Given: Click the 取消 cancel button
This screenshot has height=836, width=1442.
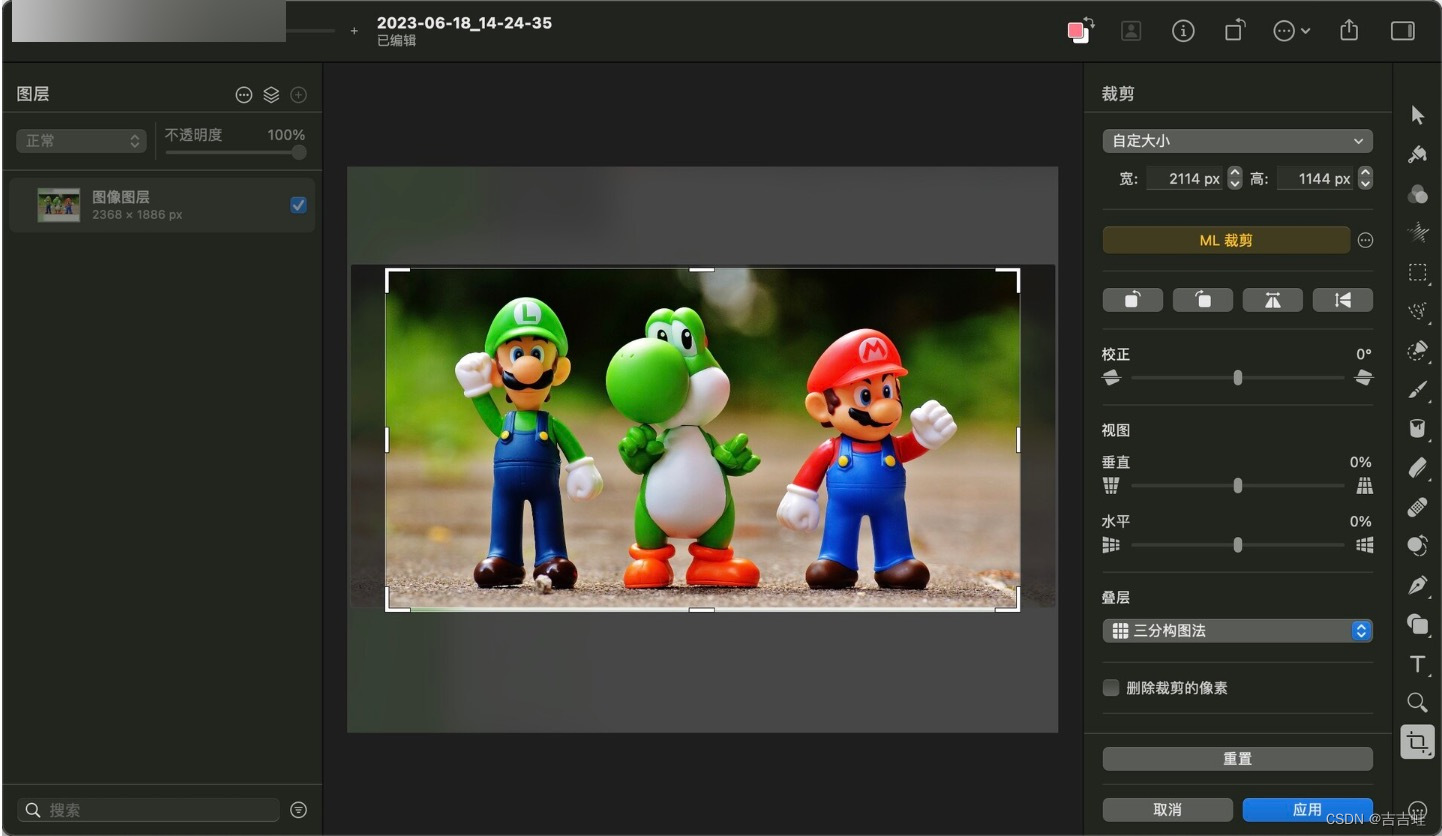Looking at the screenshot, I should click(1168, 809).
